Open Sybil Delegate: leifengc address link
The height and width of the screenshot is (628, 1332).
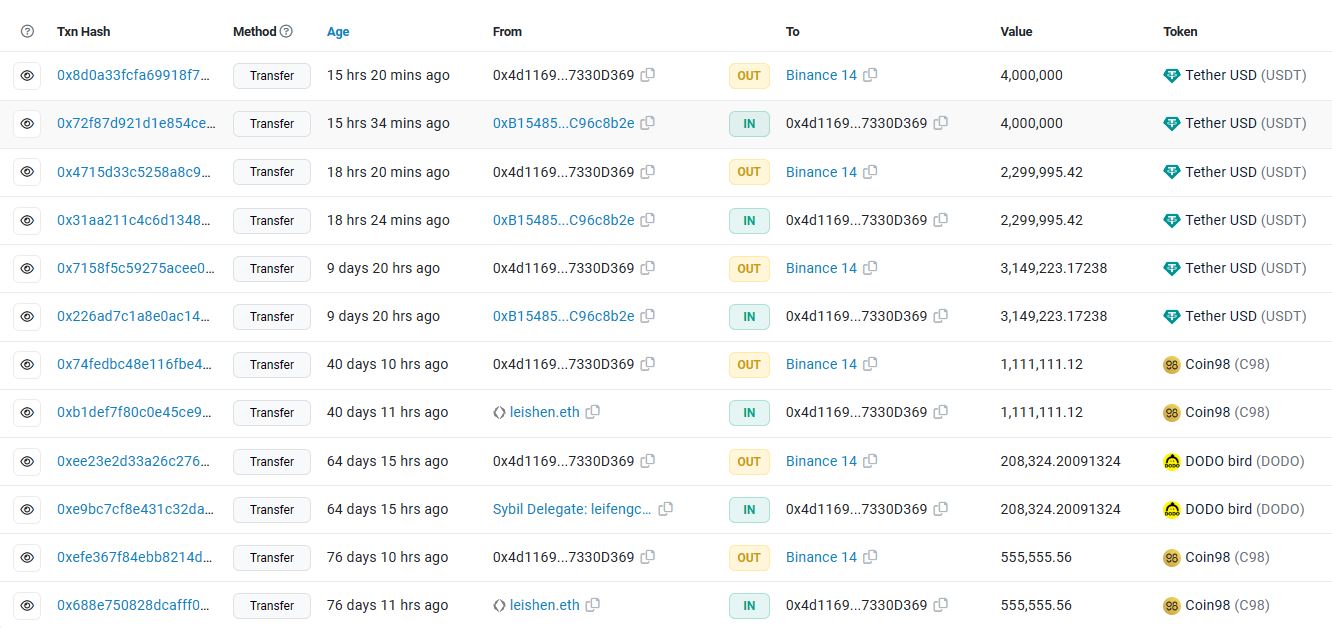[x=572, y=509]
